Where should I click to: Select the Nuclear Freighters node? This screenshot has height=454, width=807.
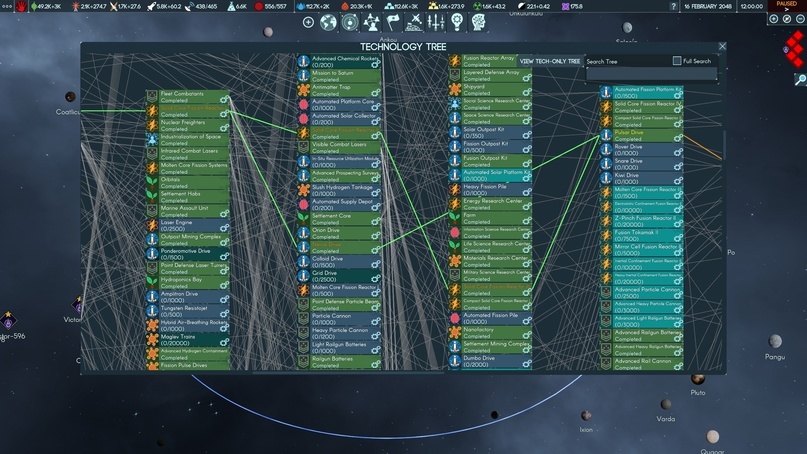(188, 126)
